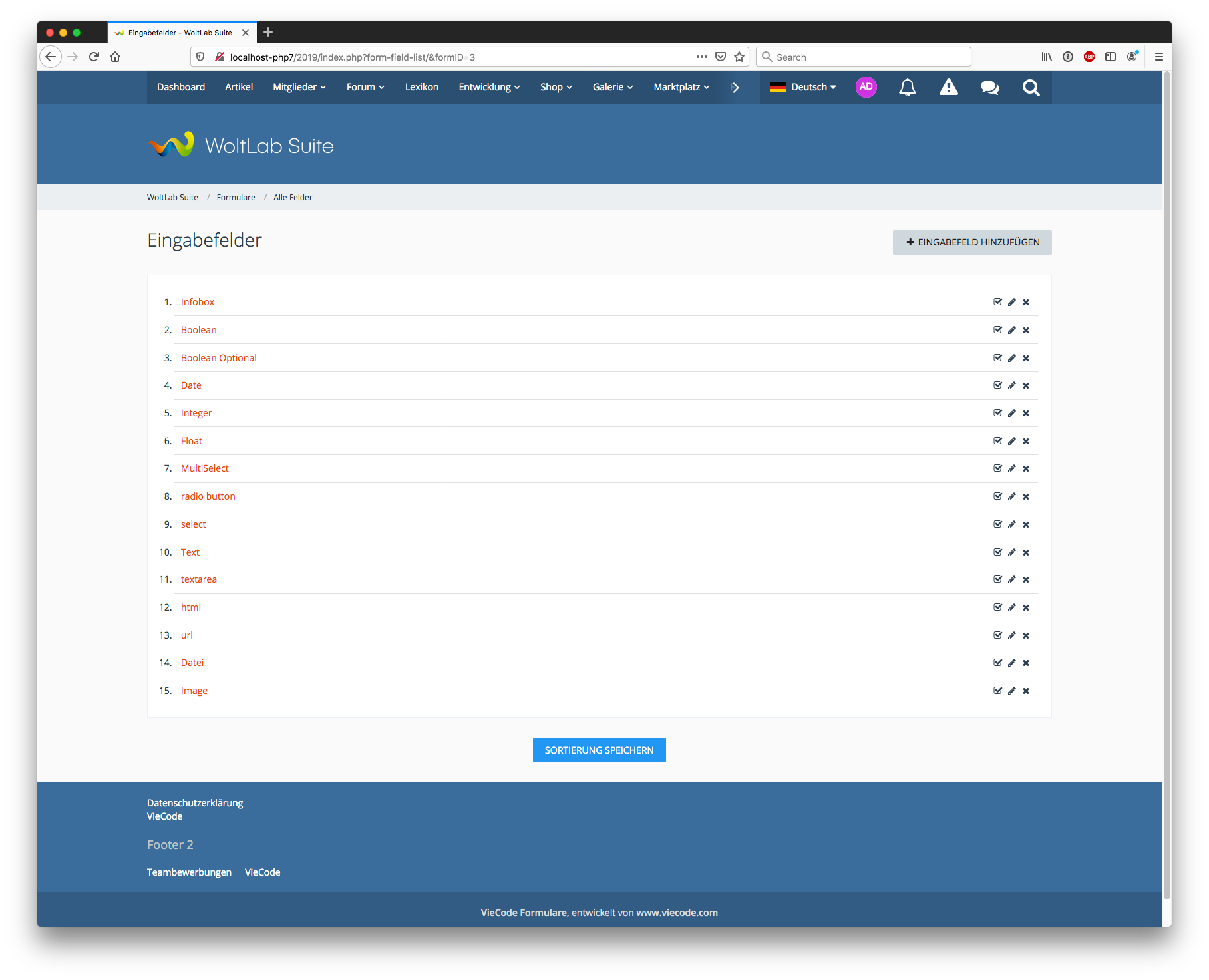This screenshot has width=1209, height=980.
Task: Delete the Date field using X icon
Action: (1025, 385)
